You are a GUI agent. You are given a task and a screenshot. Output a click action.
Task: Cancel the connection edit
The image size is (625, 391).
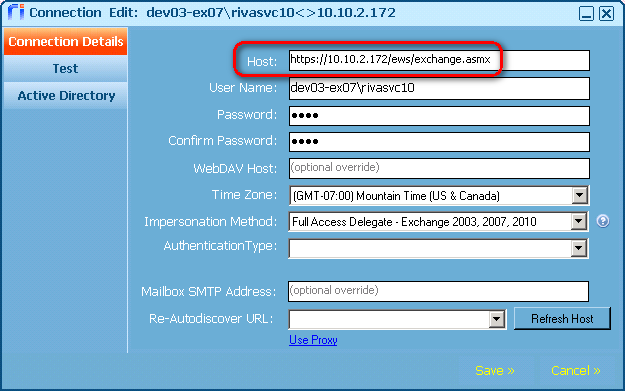tap(576, 371)
